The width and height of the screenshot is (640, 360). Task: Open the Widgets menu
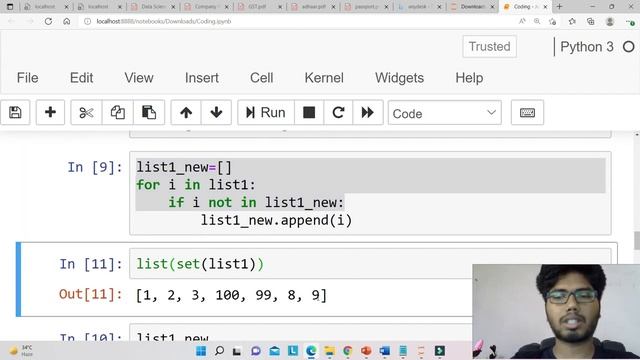point(399,78)
